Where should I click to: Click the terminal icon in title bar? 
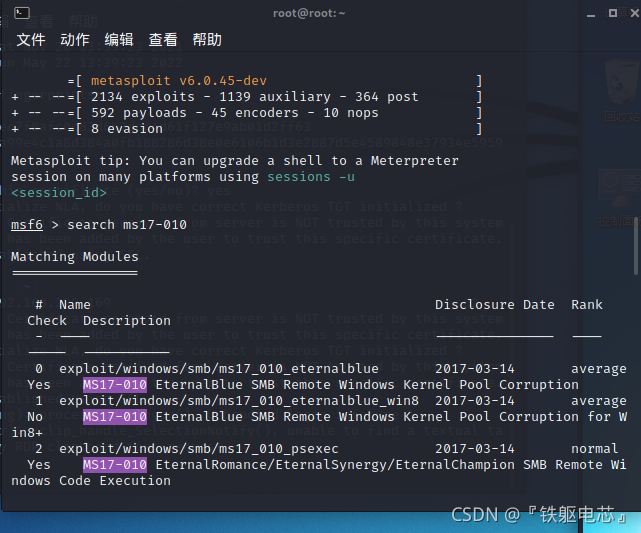coord(22,13)
